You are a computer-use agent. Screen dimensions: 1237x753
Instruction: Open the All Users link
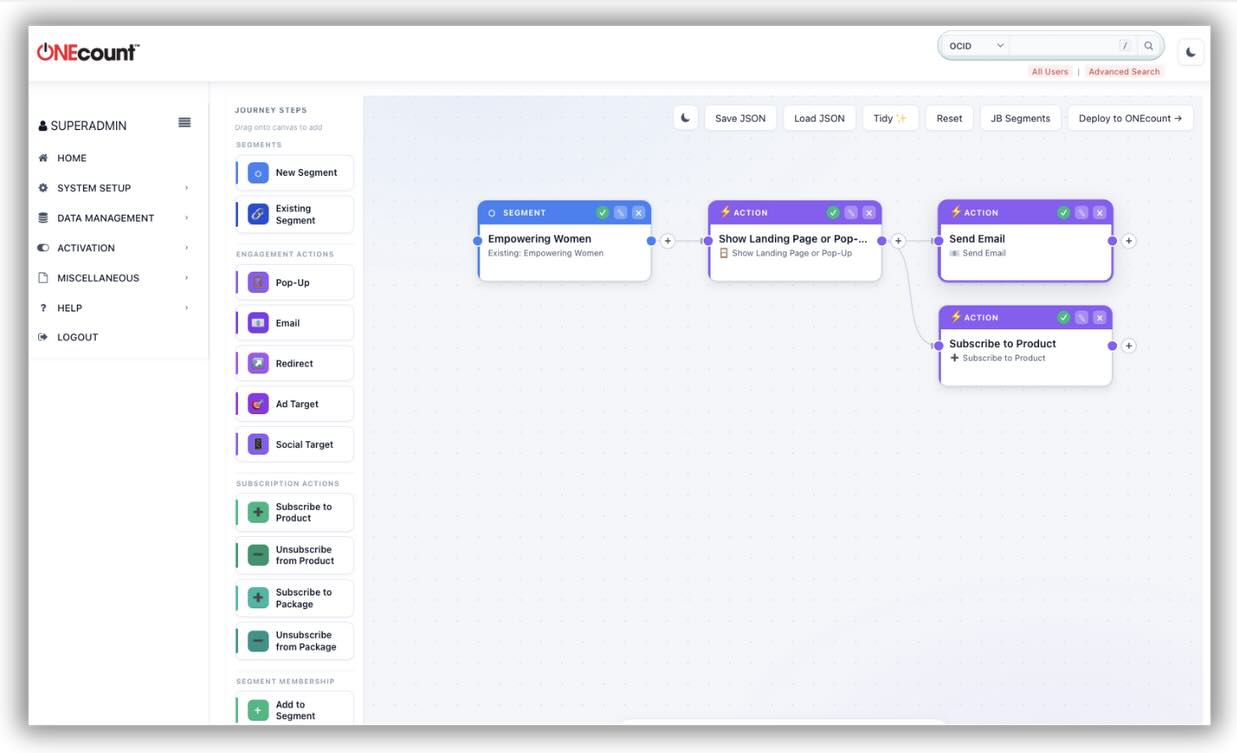tap(1050, 72)
